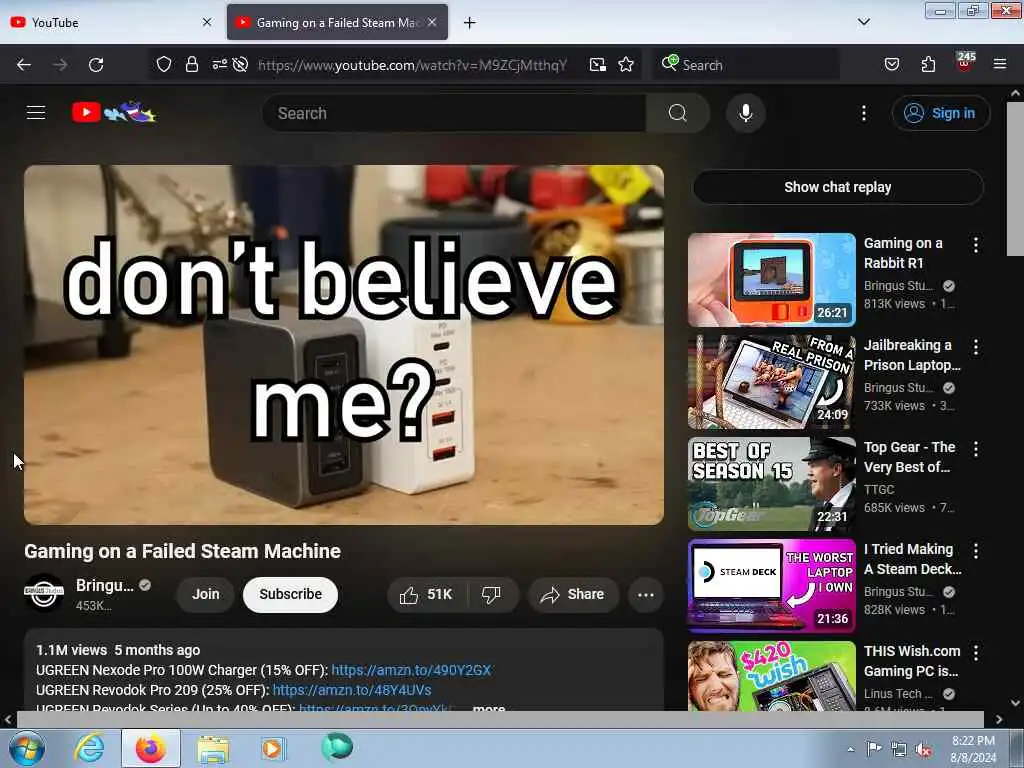Open the shield tracking protection icon
The height and width of the screenshot is (768, 1024).
click(164, 65)
